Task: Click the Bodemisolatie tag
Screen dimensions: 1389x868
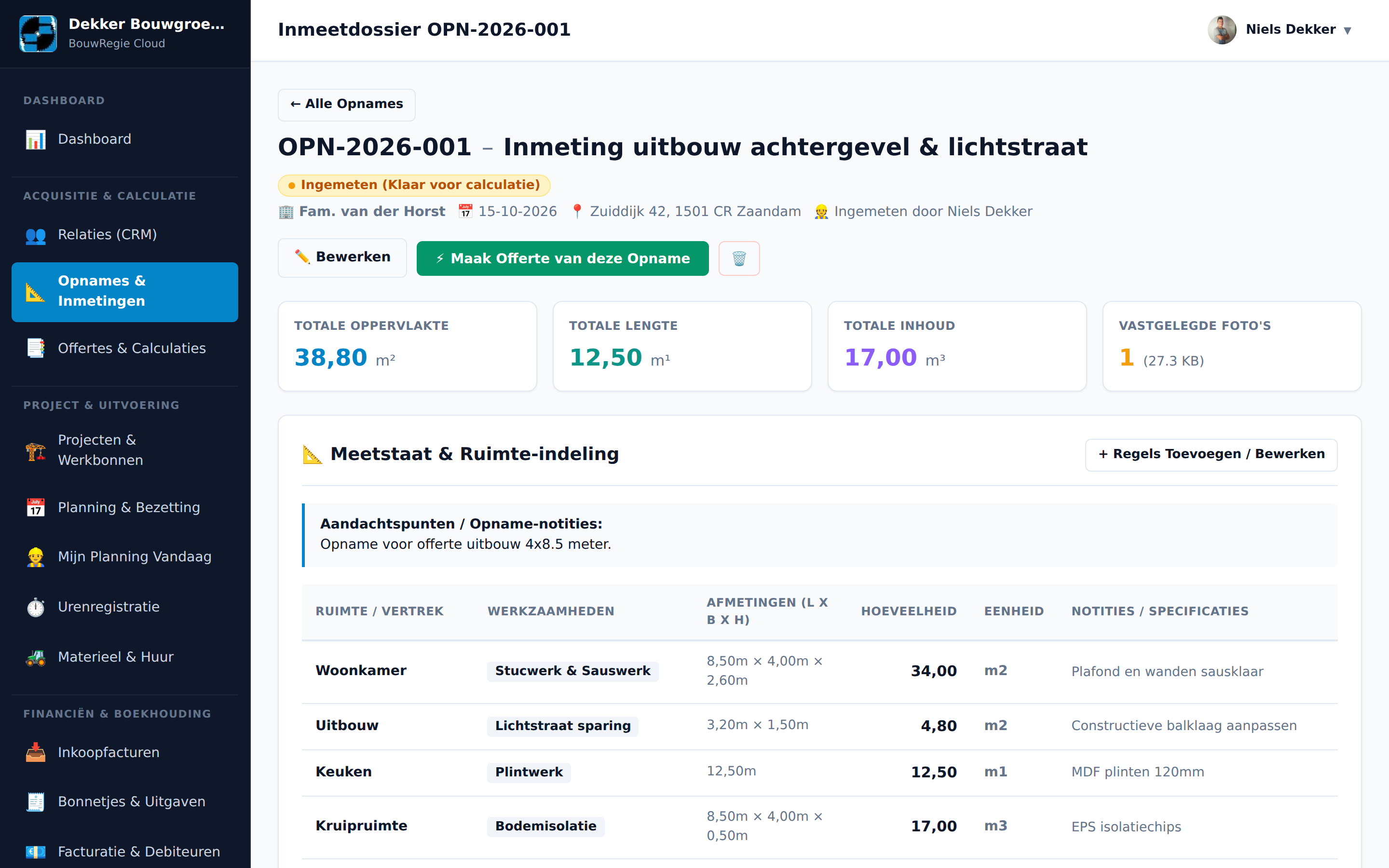Action: pyautogui.click(x=545, y=827)
